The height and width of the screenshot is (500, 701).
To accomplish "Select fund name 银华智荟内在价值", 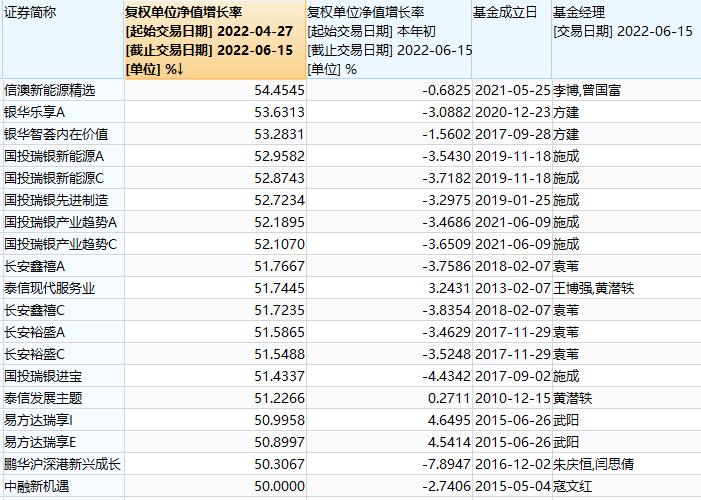I will coord(56,134).
